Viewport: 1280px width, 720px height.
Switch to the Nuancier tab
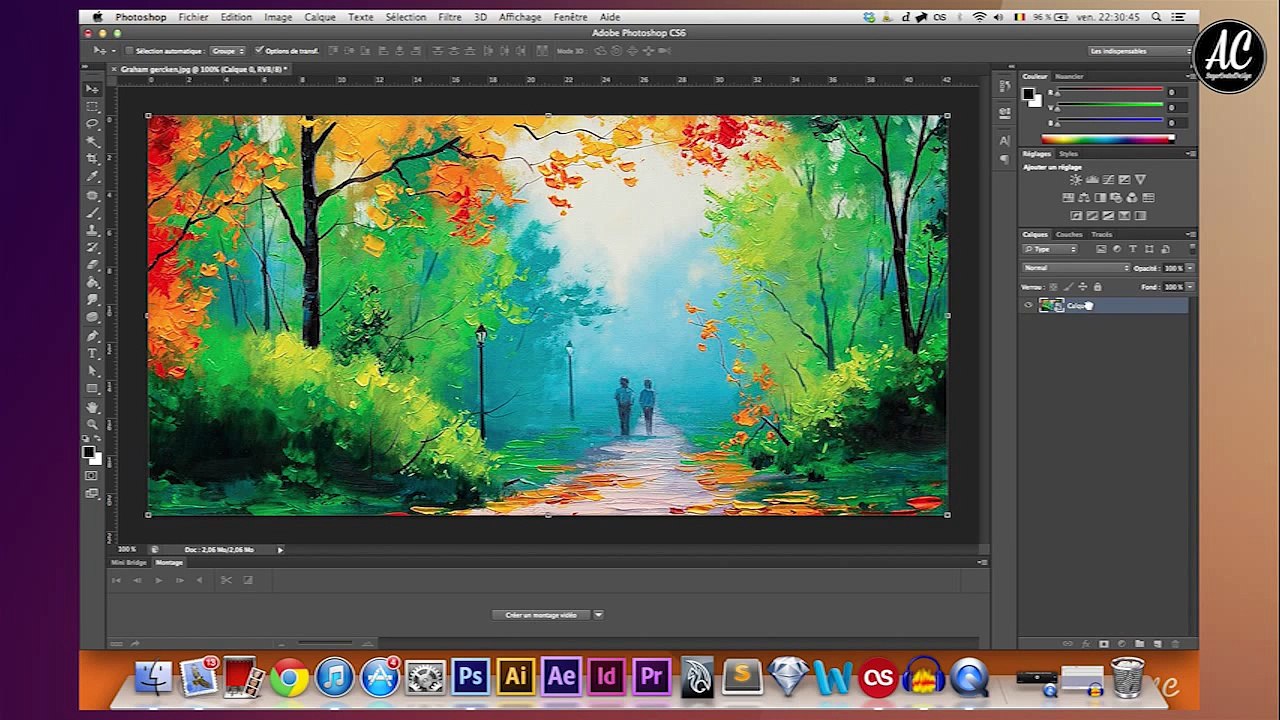pyautogui.click(x=1069, y=76)
